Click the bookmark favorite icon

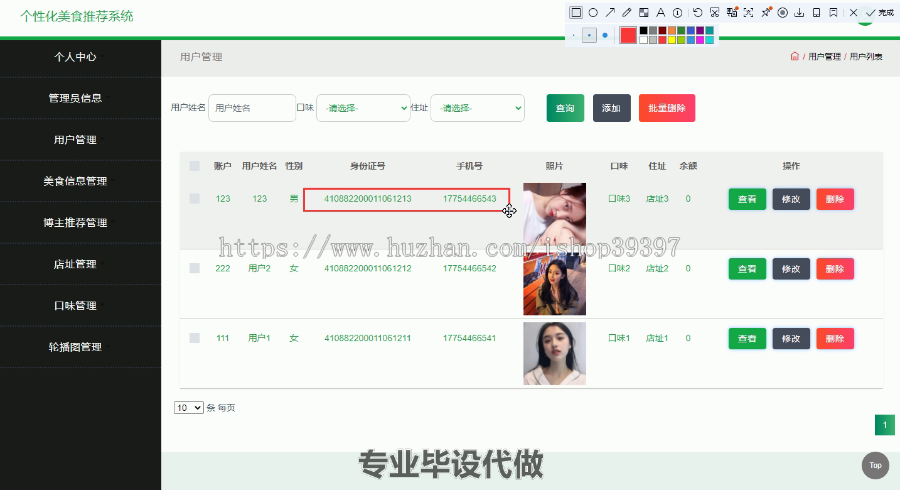click(x=833, y=13)
